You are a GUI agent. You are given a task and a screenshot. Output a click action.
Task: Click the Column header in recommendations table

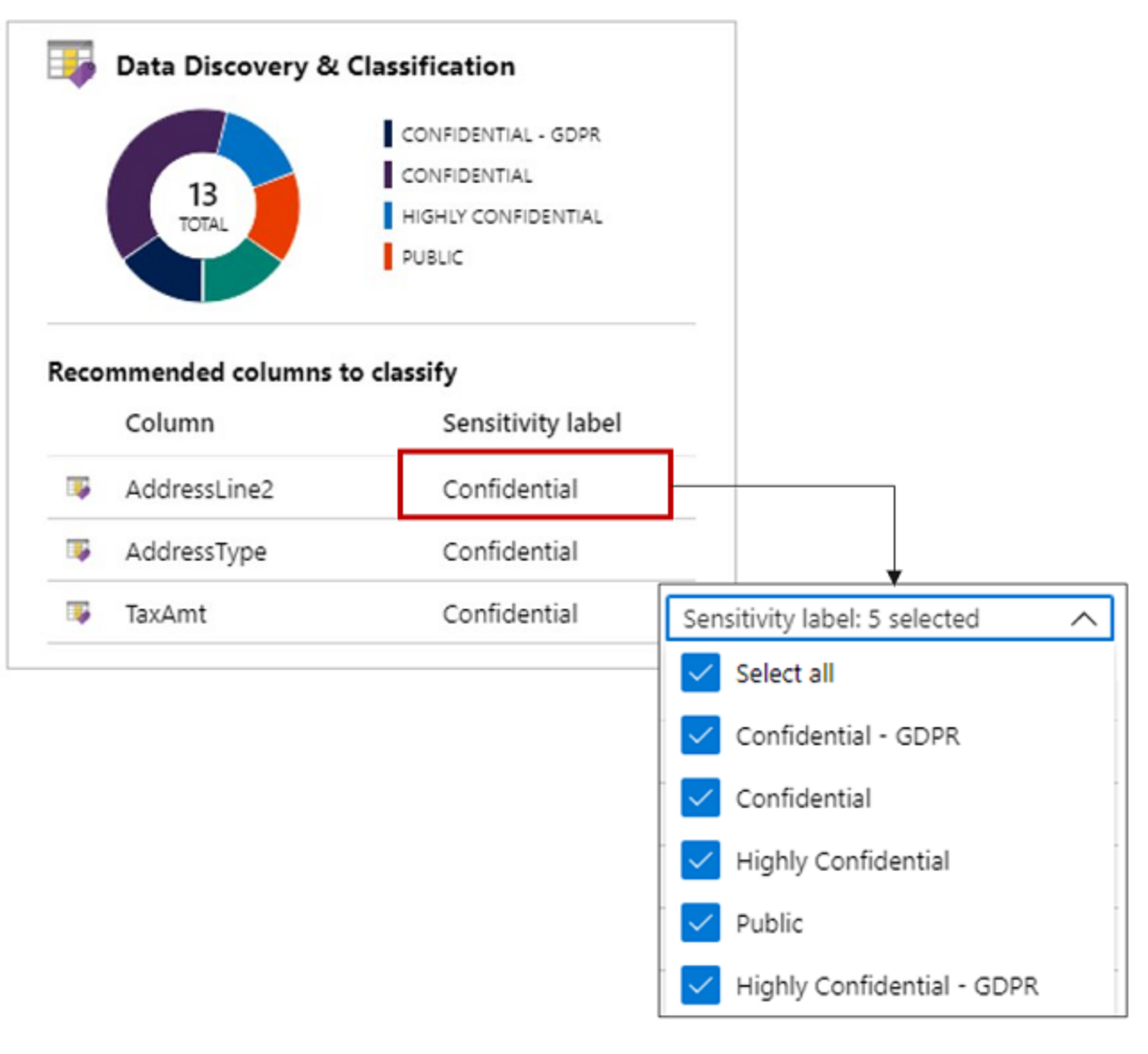coord(169,423)
